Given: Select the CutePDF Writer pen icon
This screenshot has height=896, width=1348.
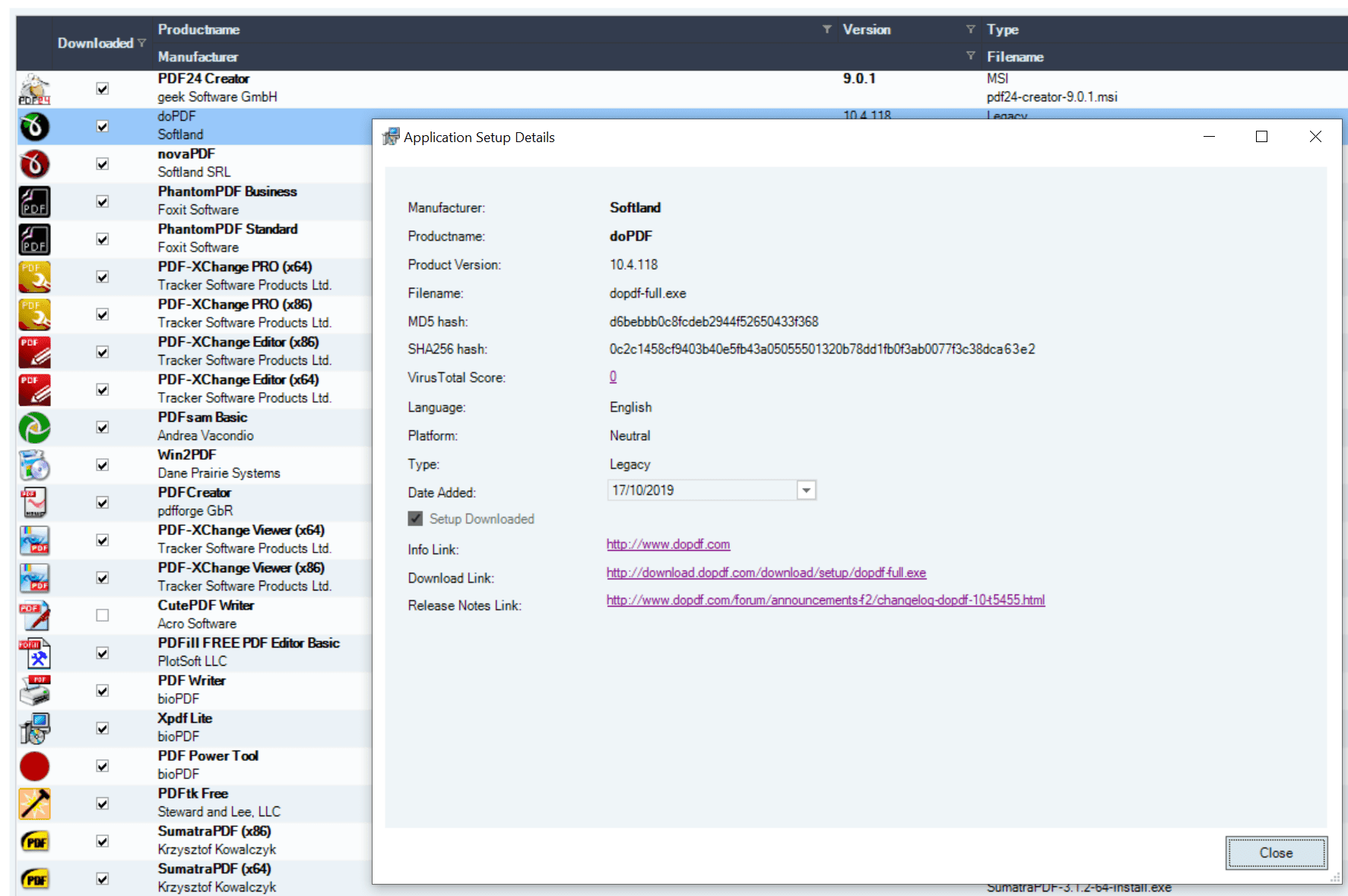Looking at the screenshot, I should pyautogui.click(x=34, y=616).
